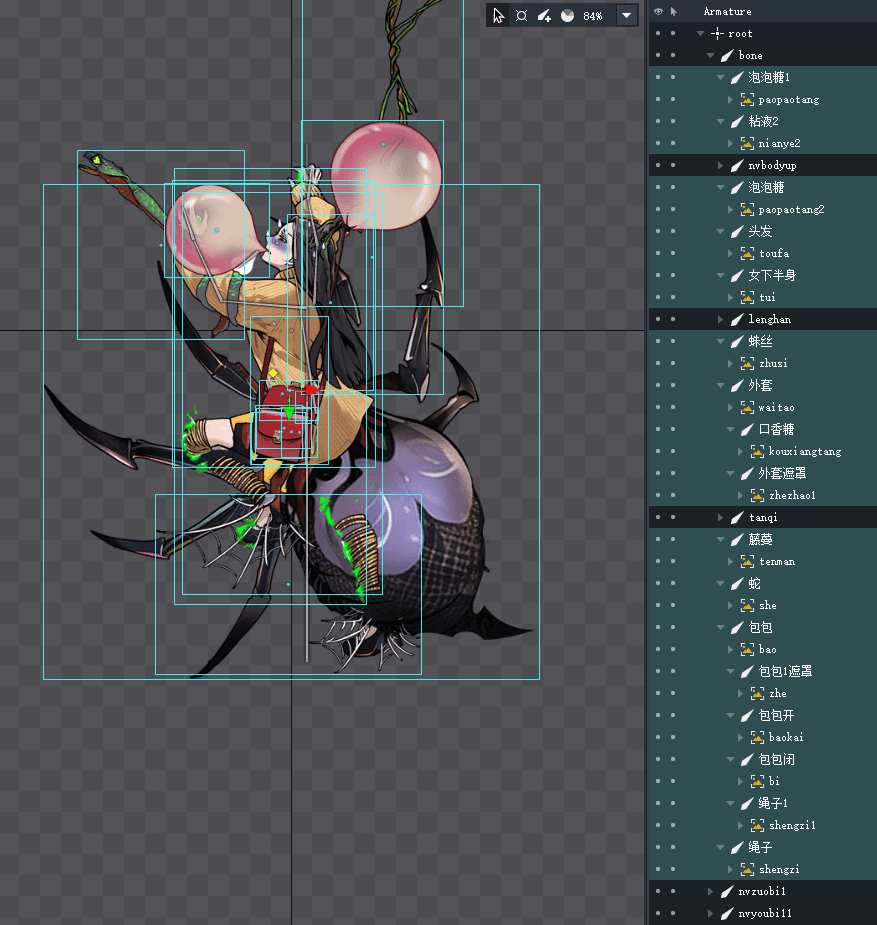The height and width of the screenshot is (925, 877).
Task: Collapse the root node
Action: (700, 33)
